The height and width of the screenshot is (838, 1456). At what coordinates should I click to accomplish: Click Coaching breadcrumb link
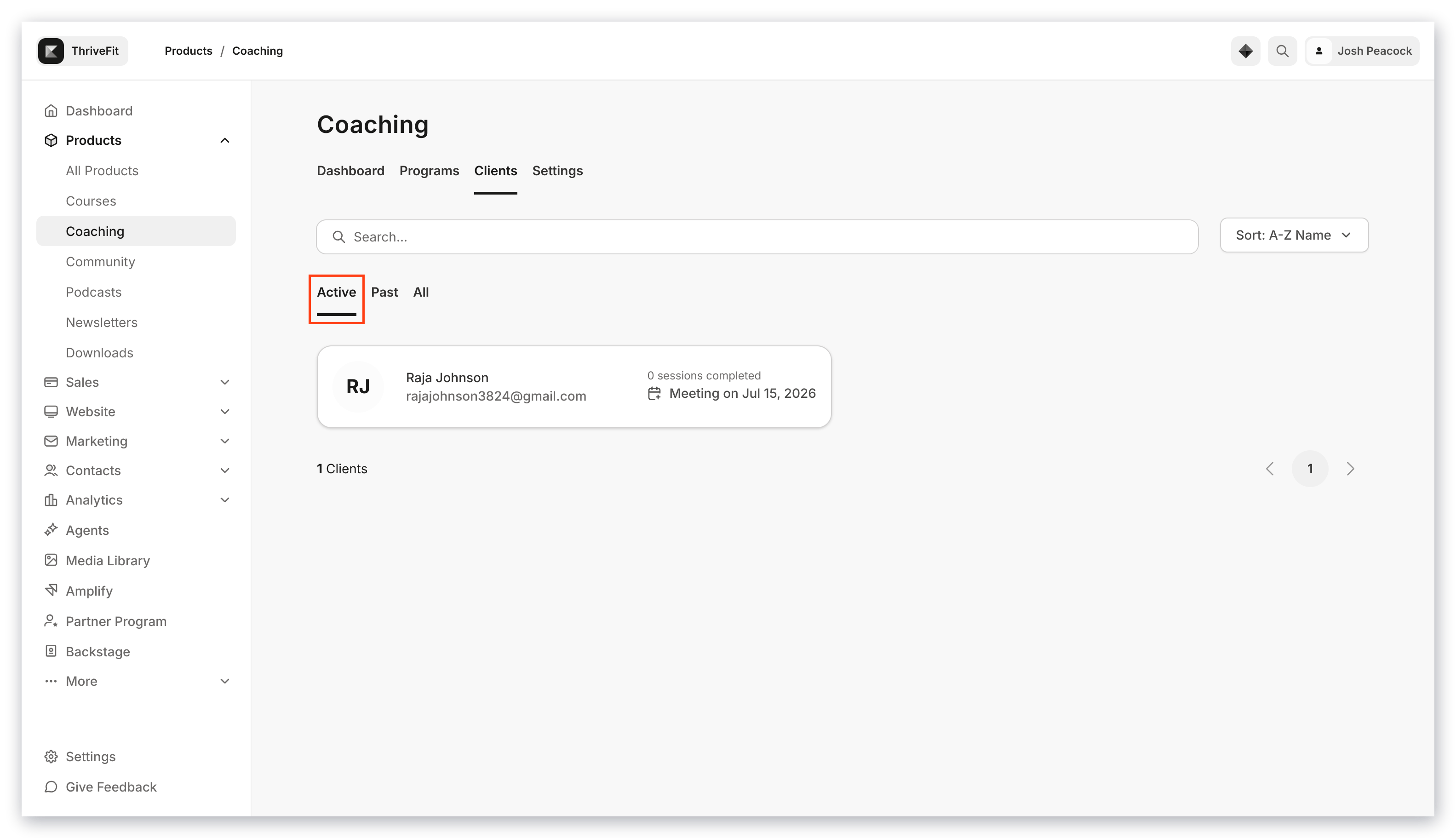pyautogui.click(x=257, y=51)
